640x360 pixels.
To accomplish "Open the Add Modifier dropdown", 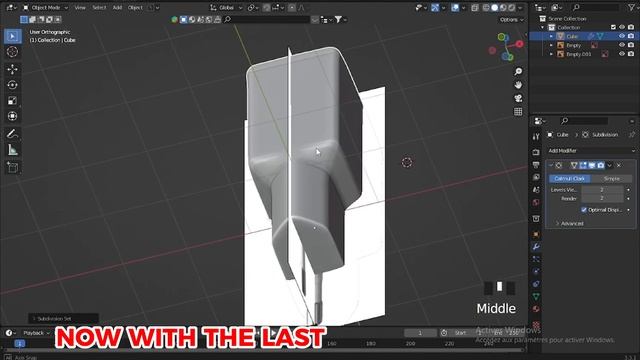I will pos(591,151).
